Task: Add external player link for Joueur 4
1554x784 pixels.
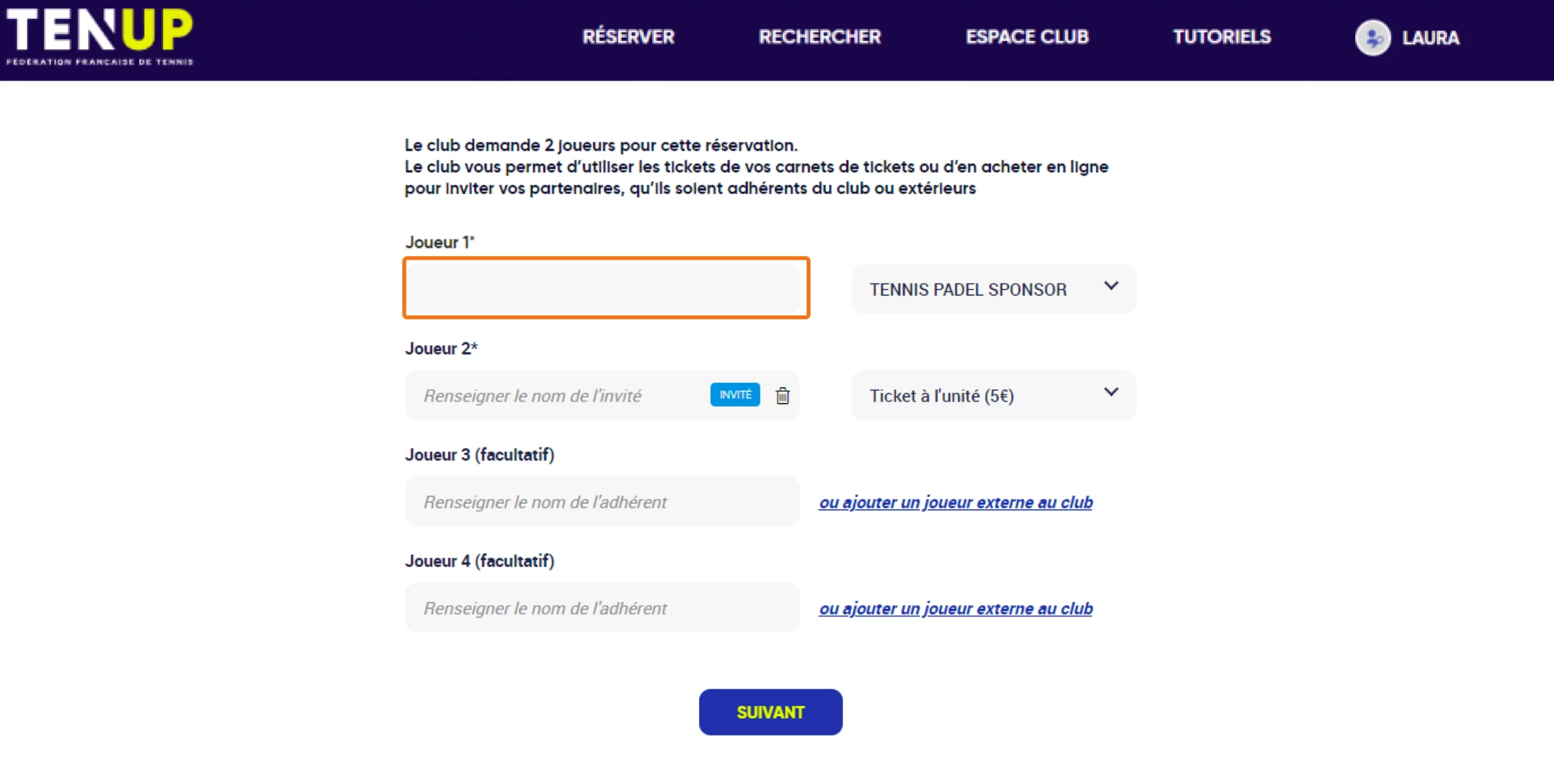Action: (x=955, y=609)
